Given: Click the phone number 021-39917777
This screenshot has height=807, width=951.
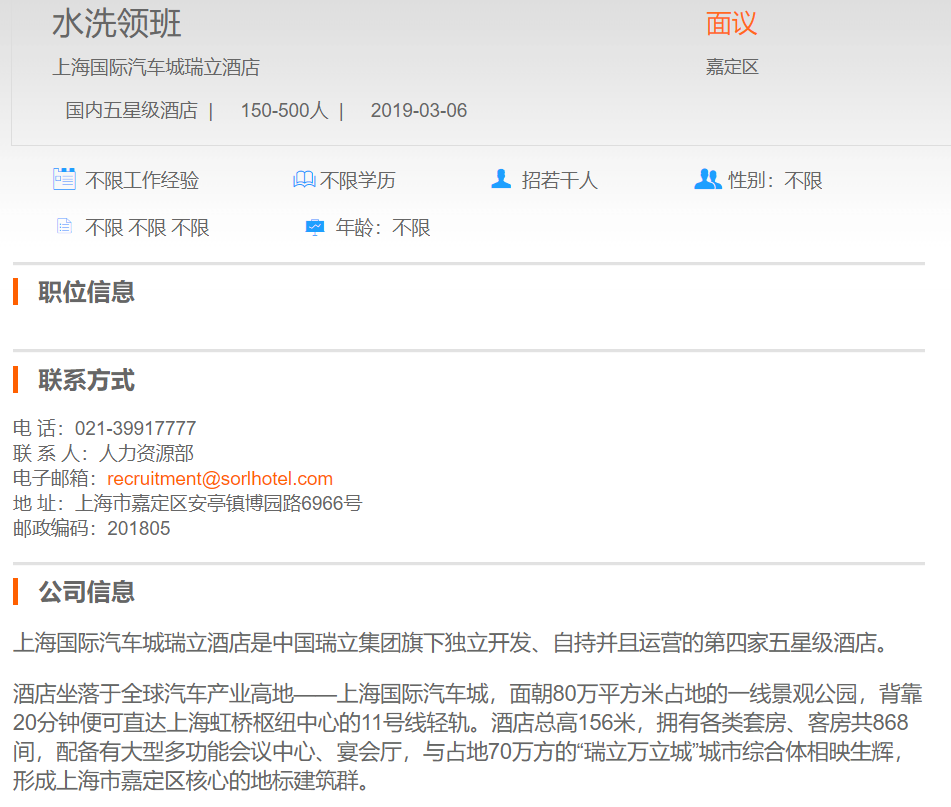Looking at the screenshot, I should tap(135, 429).
